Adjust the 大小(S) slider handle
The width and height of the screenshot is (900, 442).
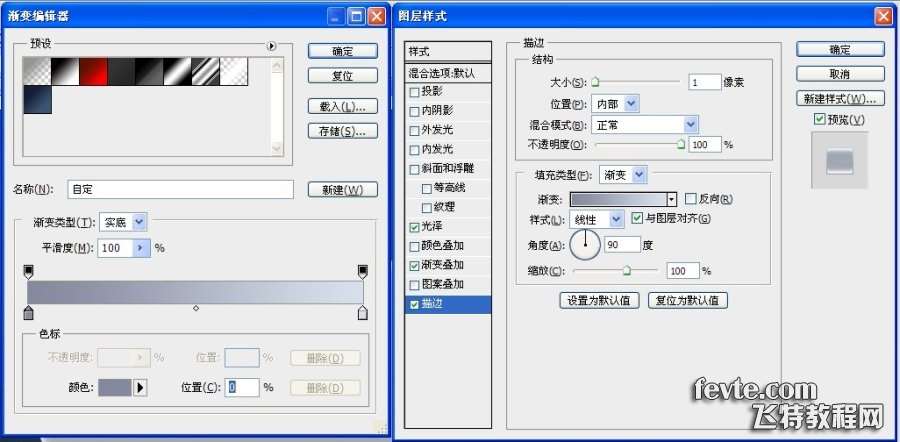tap(595, 82)
